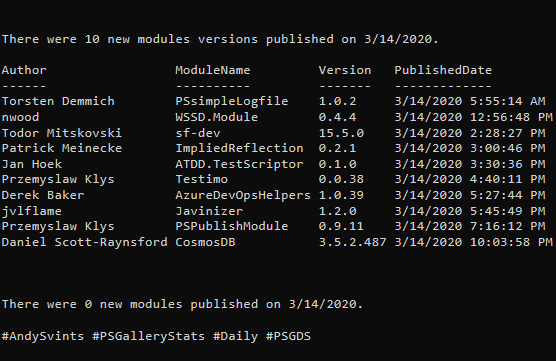Click the PSPublishModule module name
Image resolution: width=556 pixels, height=361 pixels.
[x=232, y=227]
